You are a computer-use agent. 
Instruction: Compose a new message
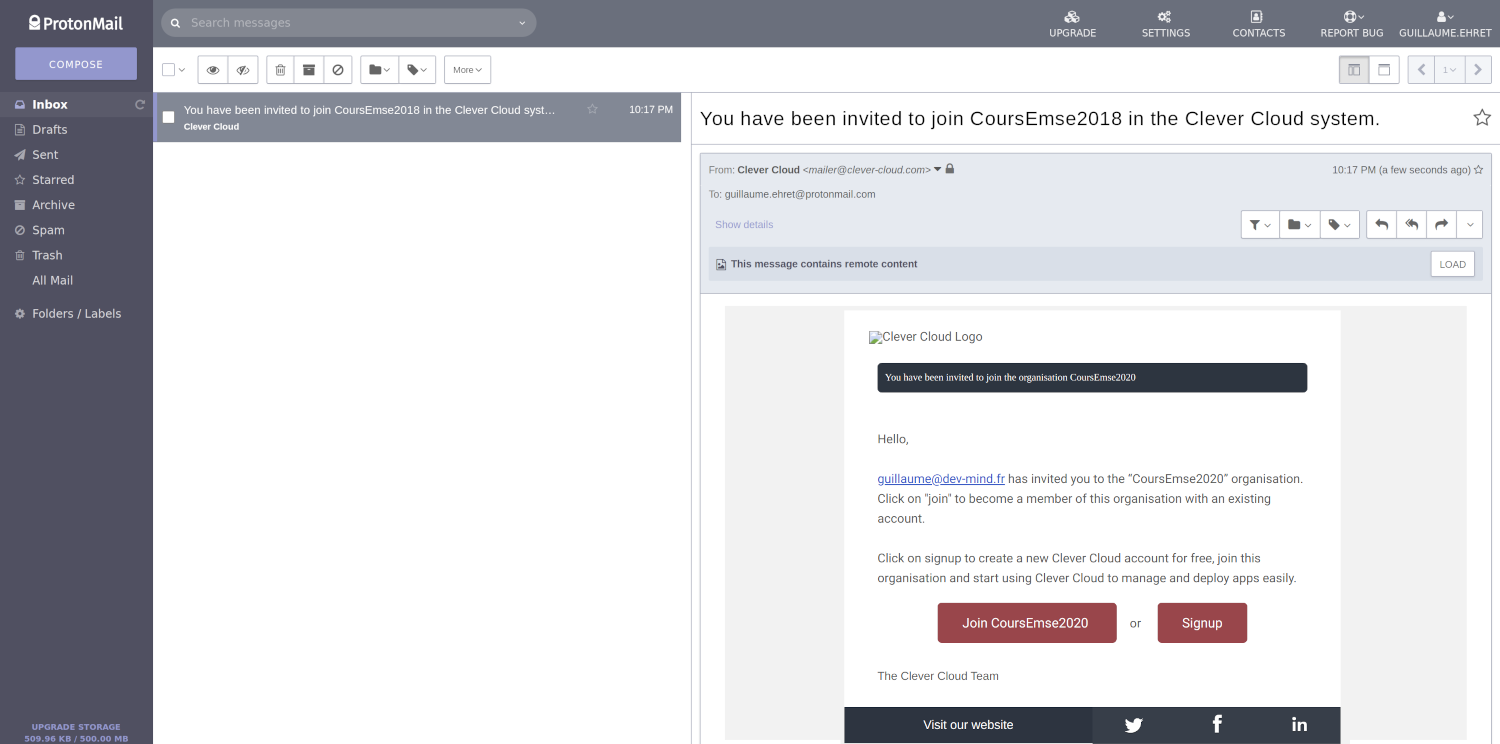pos(76,64)
